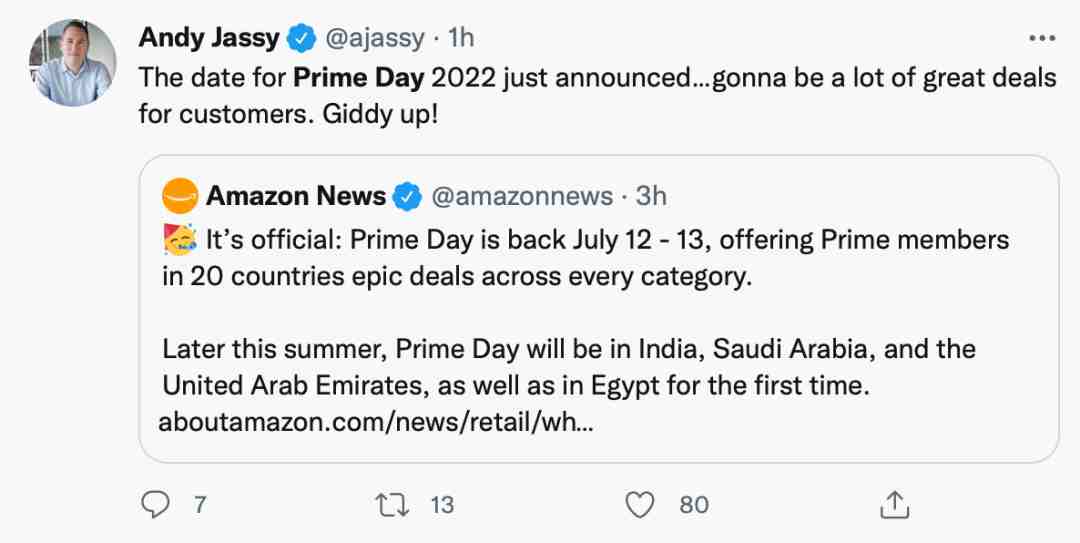Click the 3h quoted tweet timestamp
Screen dimensions: 1080x543
(x=651, y=197)
